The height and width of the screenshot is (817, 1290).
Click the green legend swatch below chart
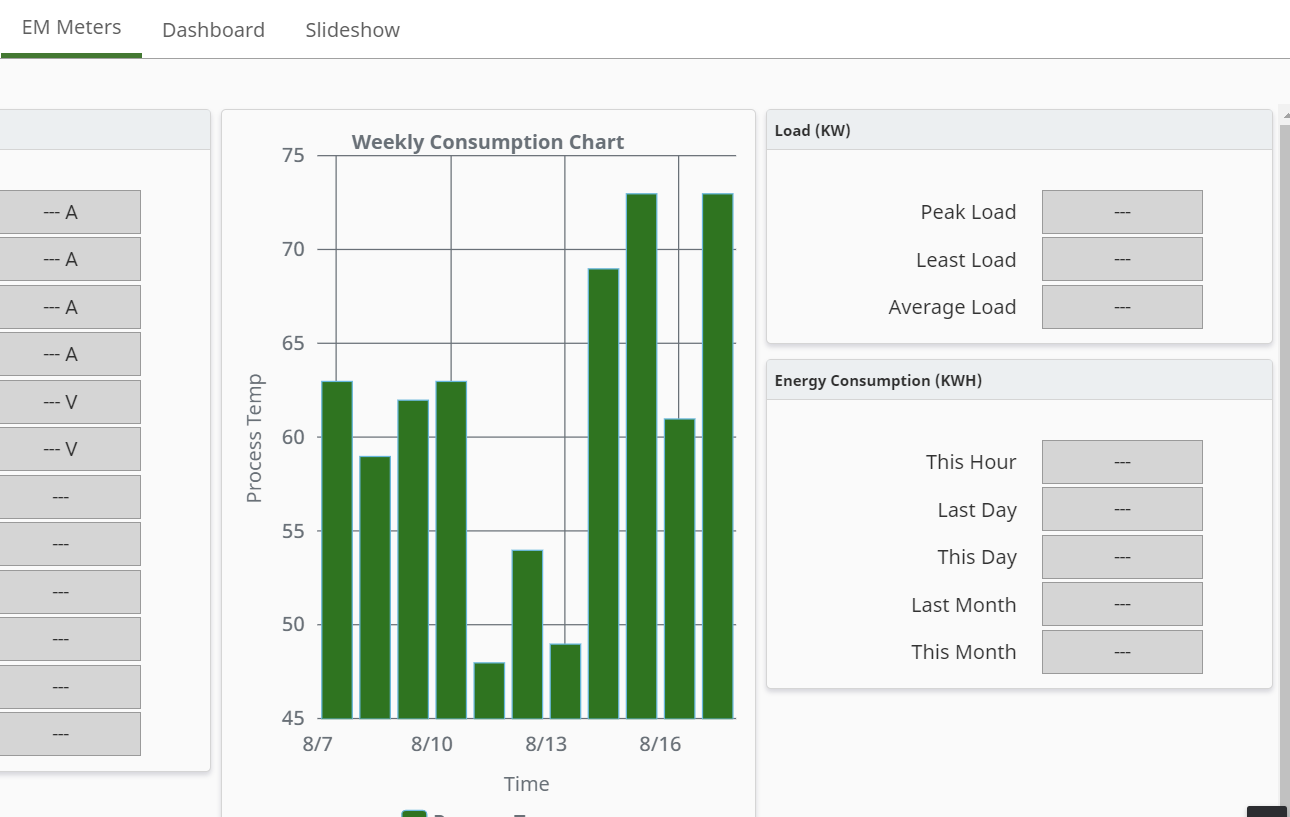[x=414, y=814]
